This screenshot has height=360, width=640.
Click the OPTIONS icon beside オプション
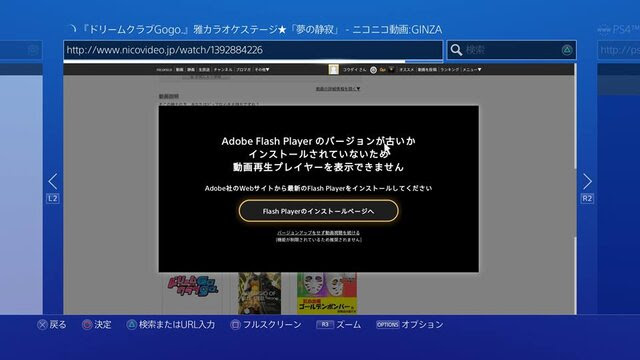(387, 324)
